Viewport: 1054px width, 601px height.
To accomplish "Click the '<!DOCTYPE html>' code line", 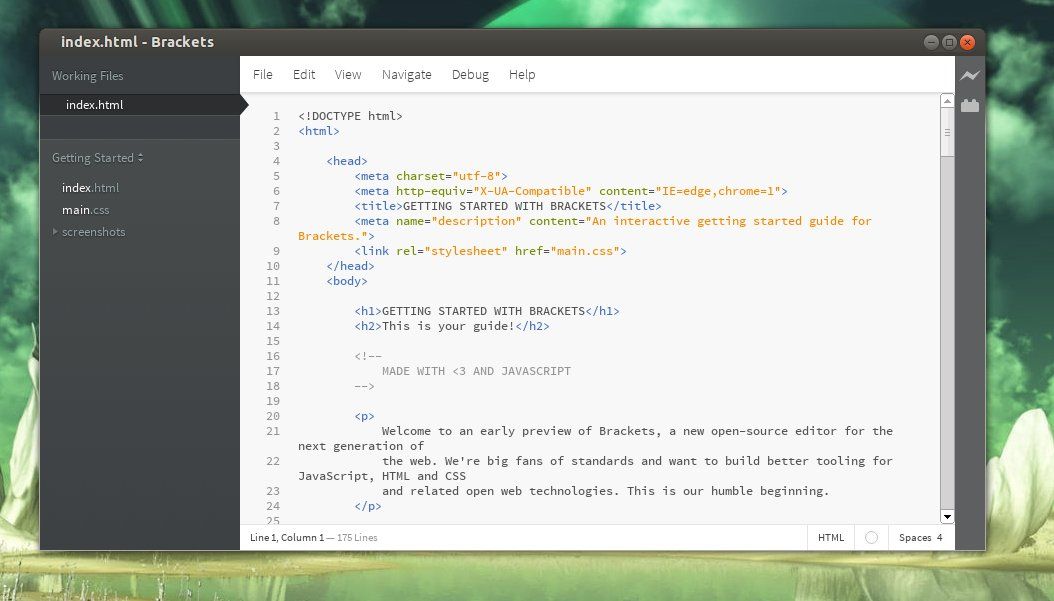I will click(x=350, y=116).
